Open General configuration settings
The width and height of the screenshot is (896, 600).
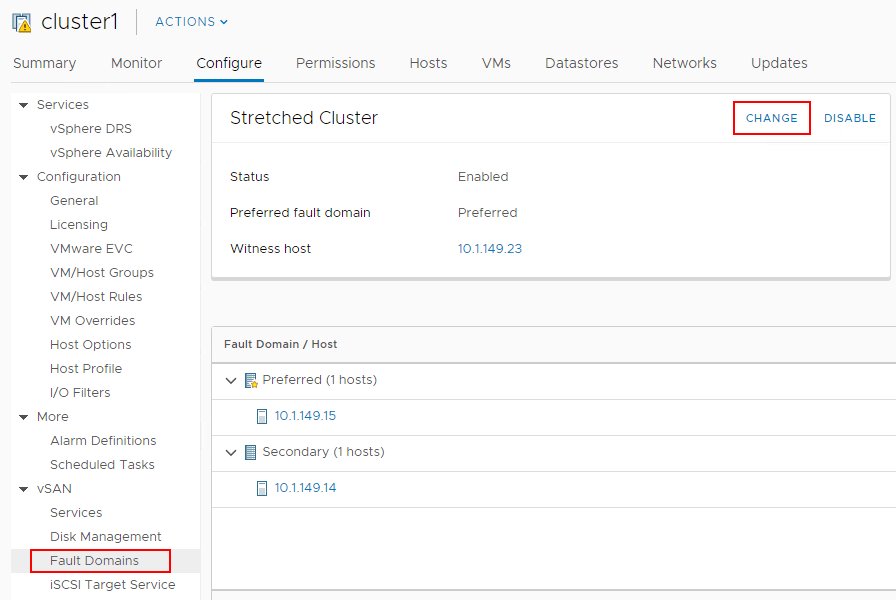pos(74,201)
